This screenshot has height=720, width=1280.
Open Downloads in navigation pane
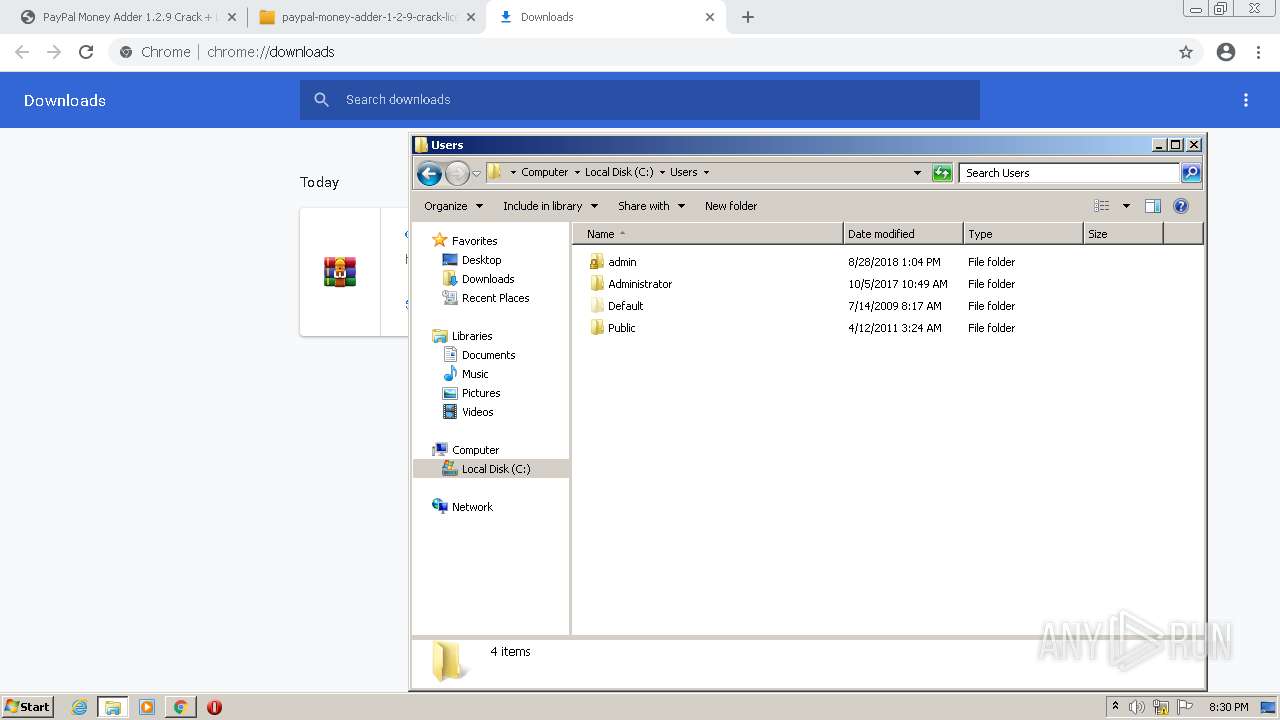pos(488,279)
